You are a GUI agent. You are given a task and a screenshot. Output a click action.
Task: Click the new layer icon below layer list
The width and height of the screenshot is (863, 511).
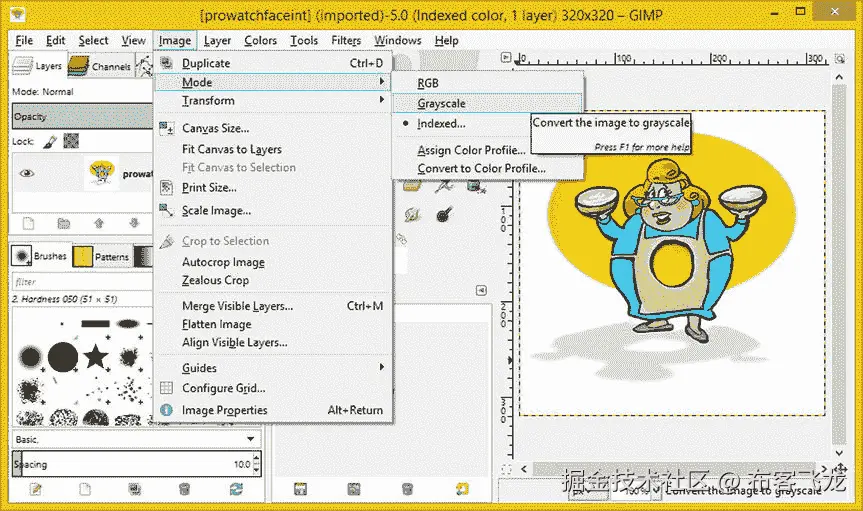click(x=29, y=223)
